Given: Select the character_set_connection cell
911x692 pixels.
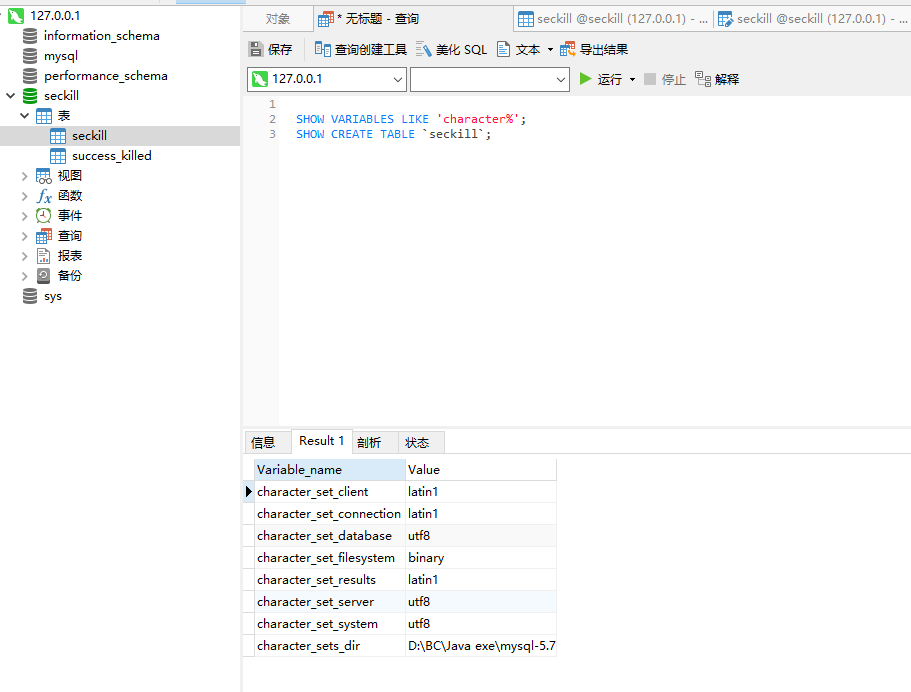Looking at the screenshot, I should point(329,514).
